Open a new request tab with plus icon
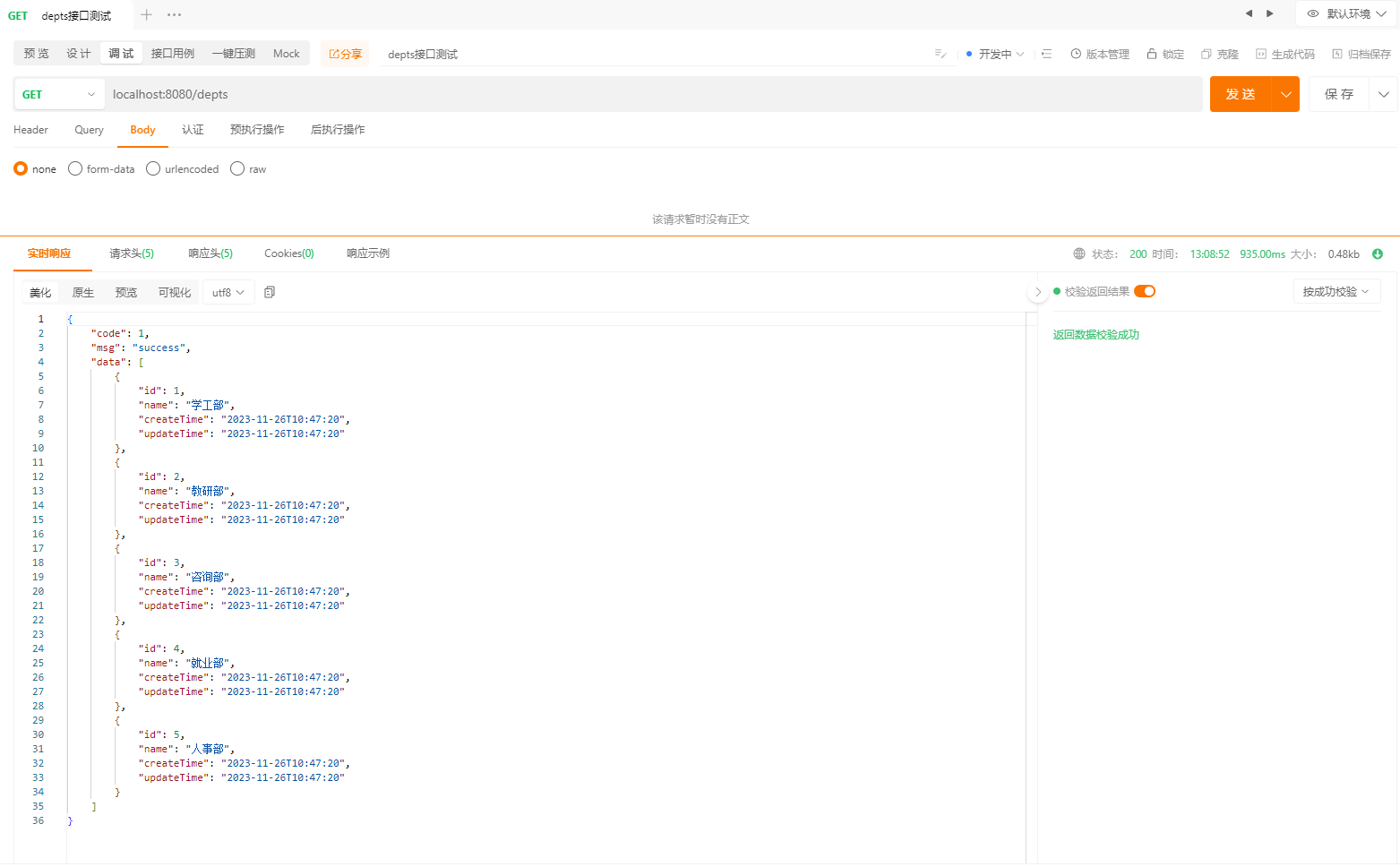This screenshot has height=867, width=1400. click(x=146, y=15)
